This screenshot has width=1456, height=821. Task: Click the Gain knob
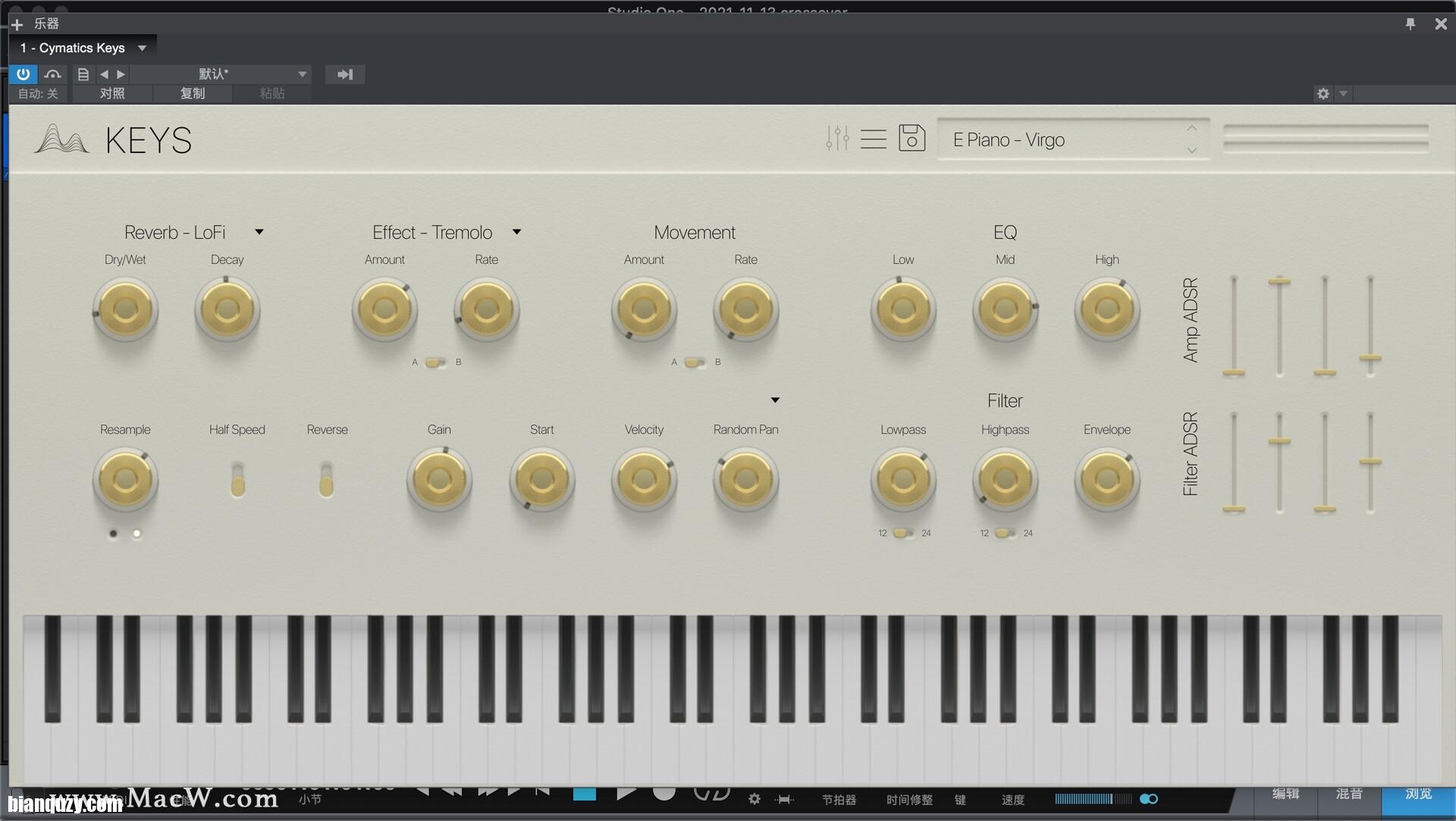point(439,479)
